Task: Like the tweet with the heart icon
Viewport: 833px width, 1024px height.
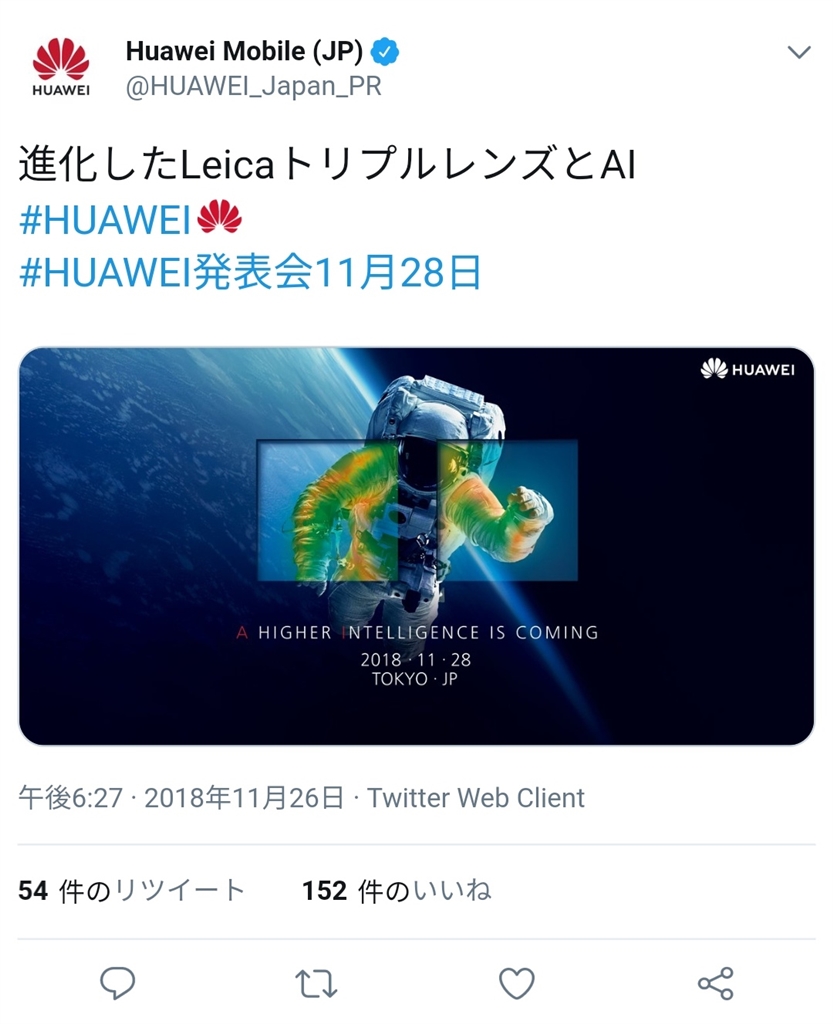Action: tap(516, 983)
